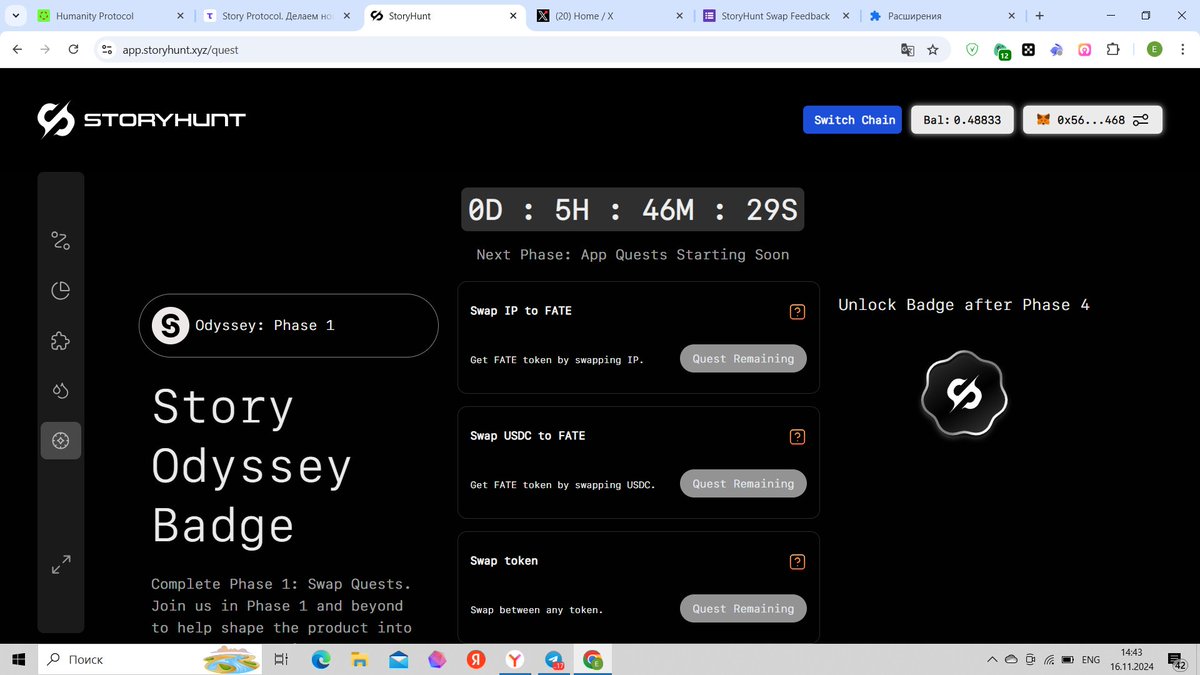Open the puzzle piece icon in sidebar

(61, 341)
